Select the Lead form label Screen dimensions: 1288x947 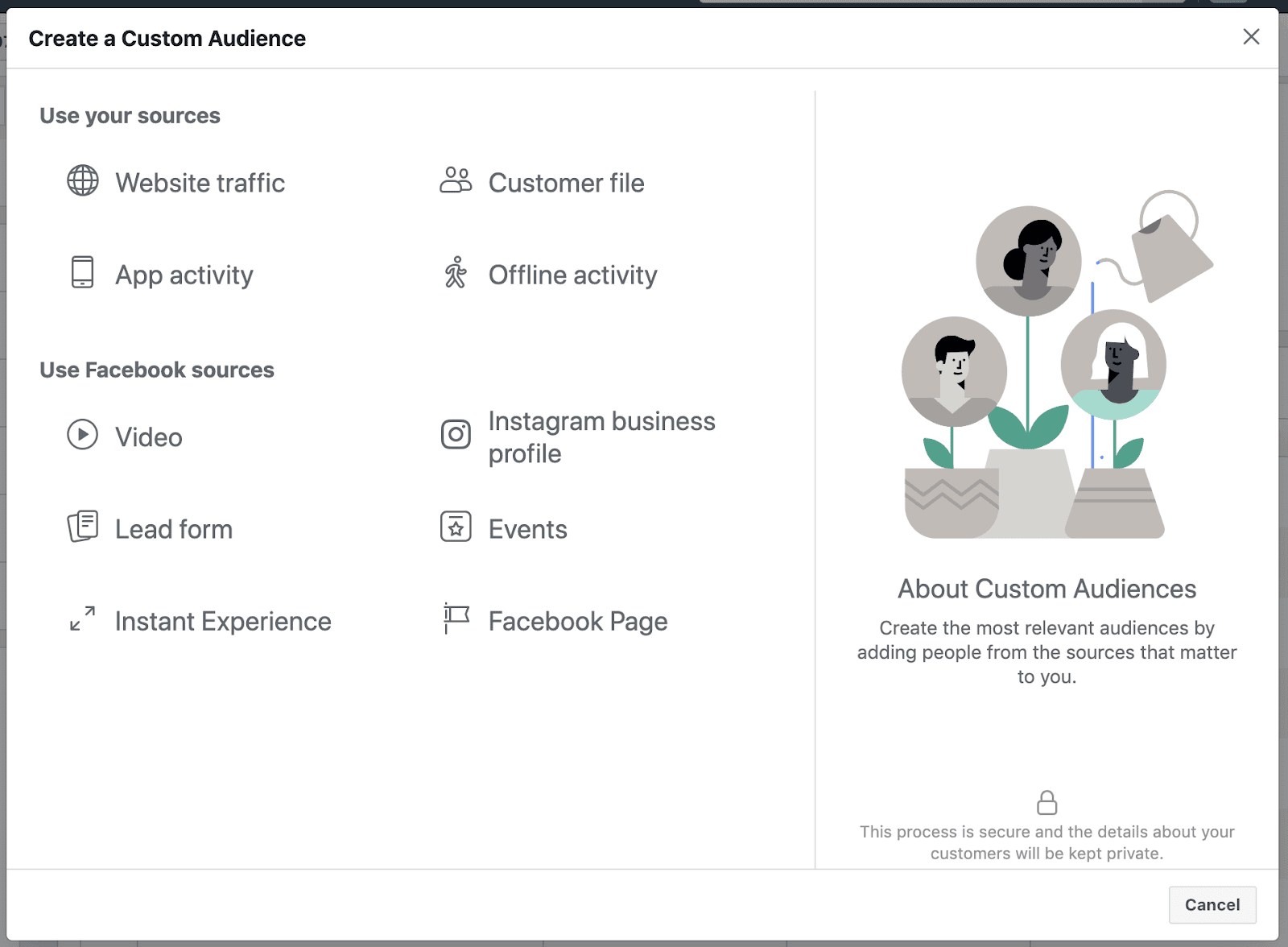(x=174, y=529)
